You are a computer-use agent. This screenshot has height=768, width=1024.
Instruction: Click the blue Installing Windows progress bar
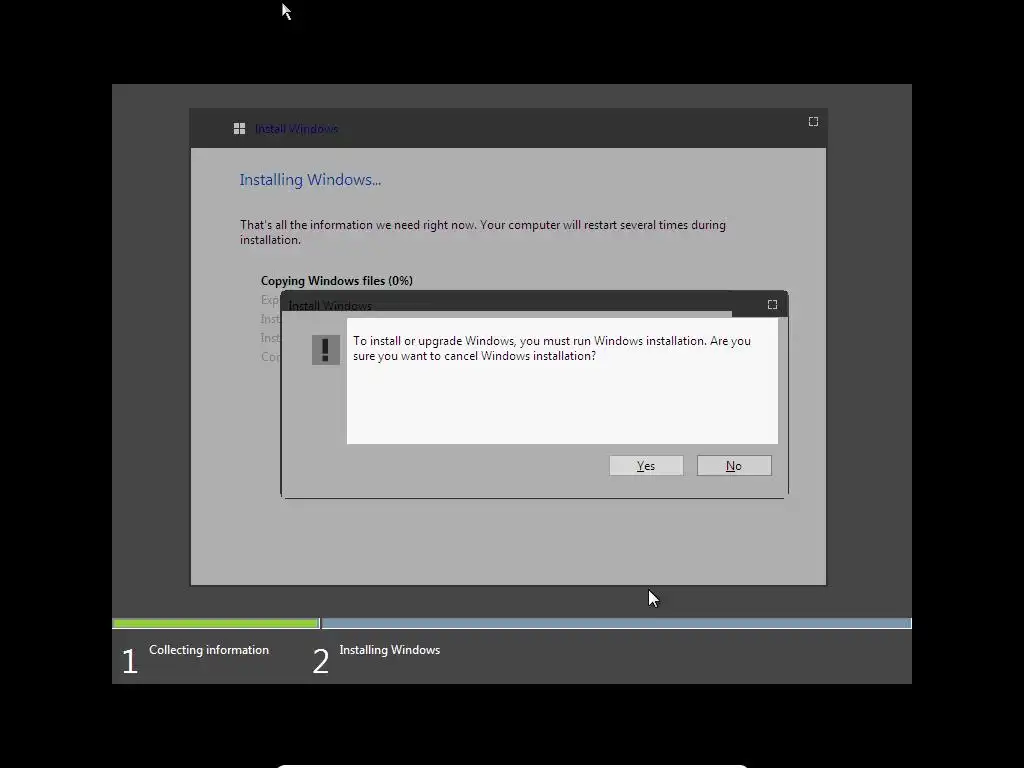point(616,624)
